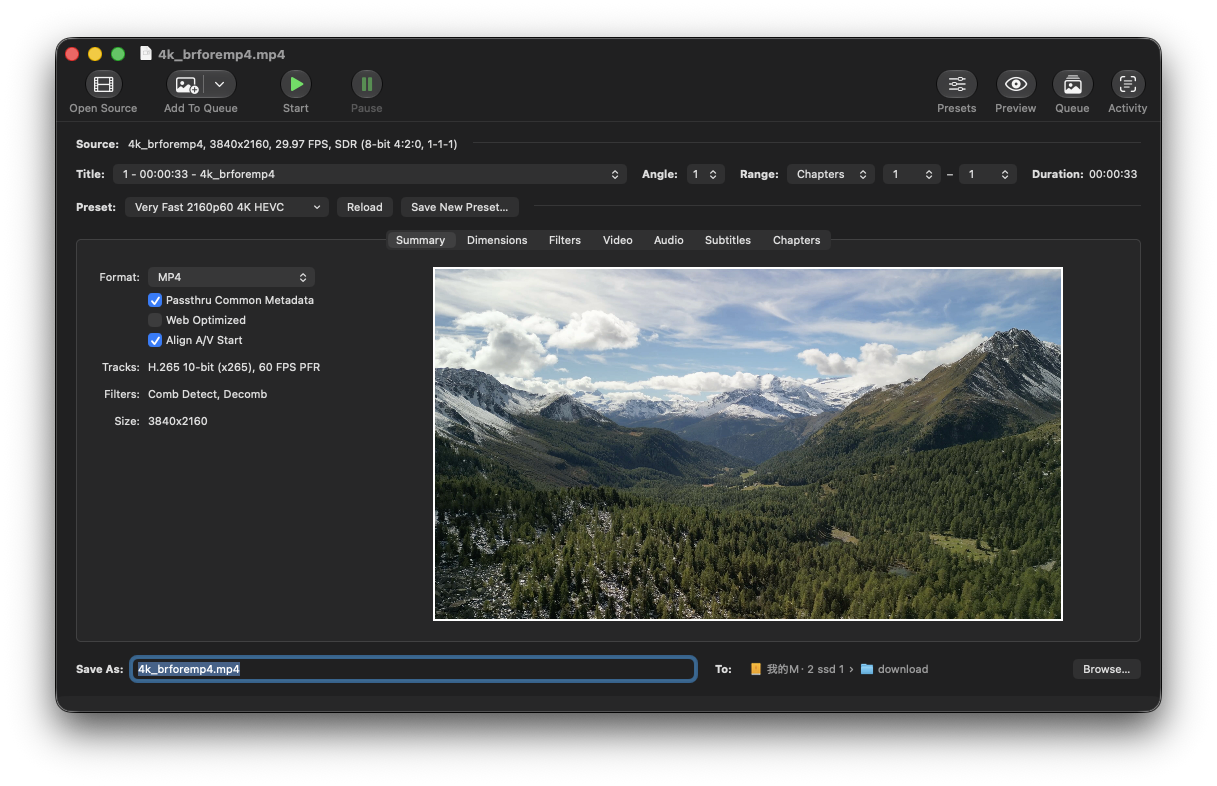Click the Size 3840x2160 value

pos(178,421)
